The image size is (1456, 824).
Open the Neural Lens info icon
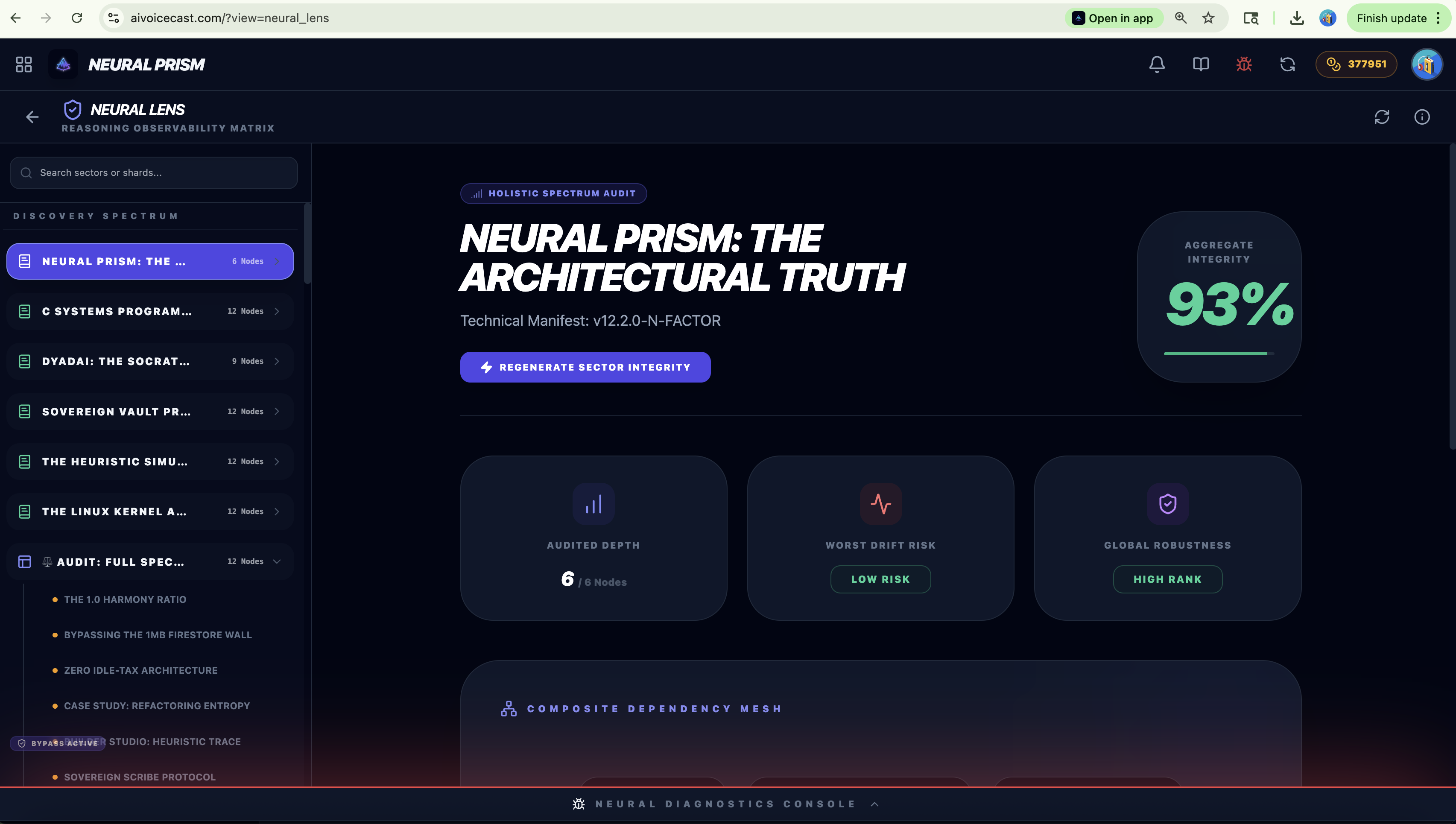pyautogui.click(x=1422, y=117)
